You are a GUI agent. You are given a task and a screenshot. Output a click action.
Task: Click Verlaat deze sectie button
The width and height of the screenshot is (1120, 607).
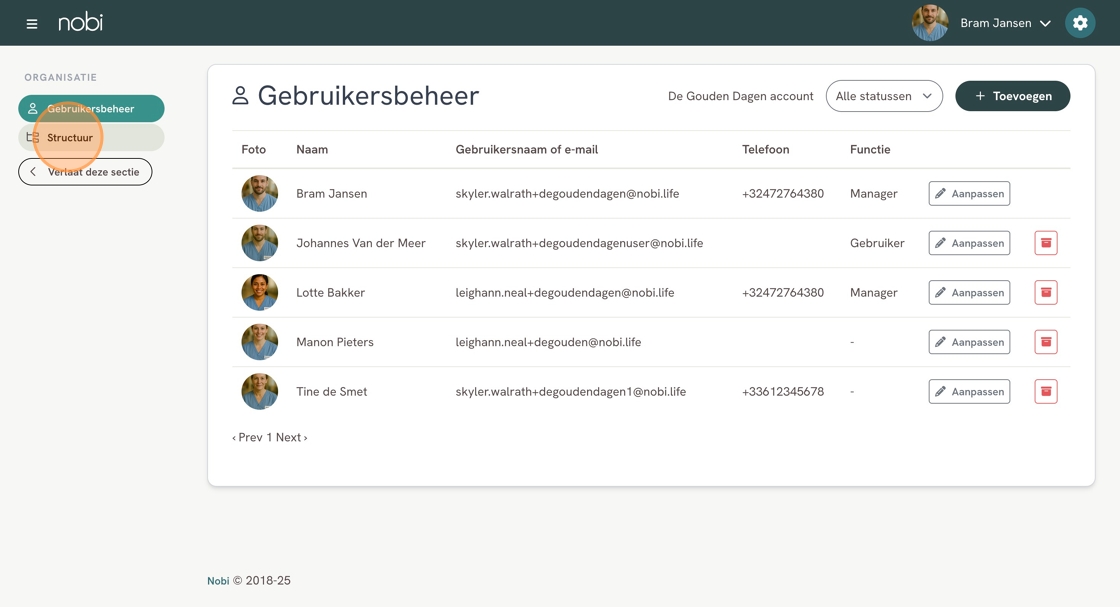tap(85, 171)
